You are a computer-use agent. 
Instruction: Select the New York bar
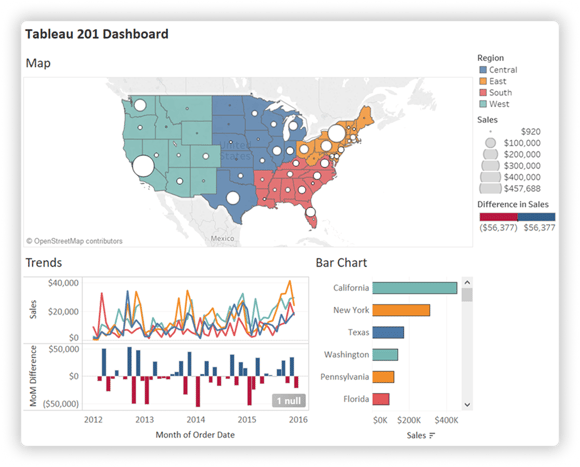401,310
